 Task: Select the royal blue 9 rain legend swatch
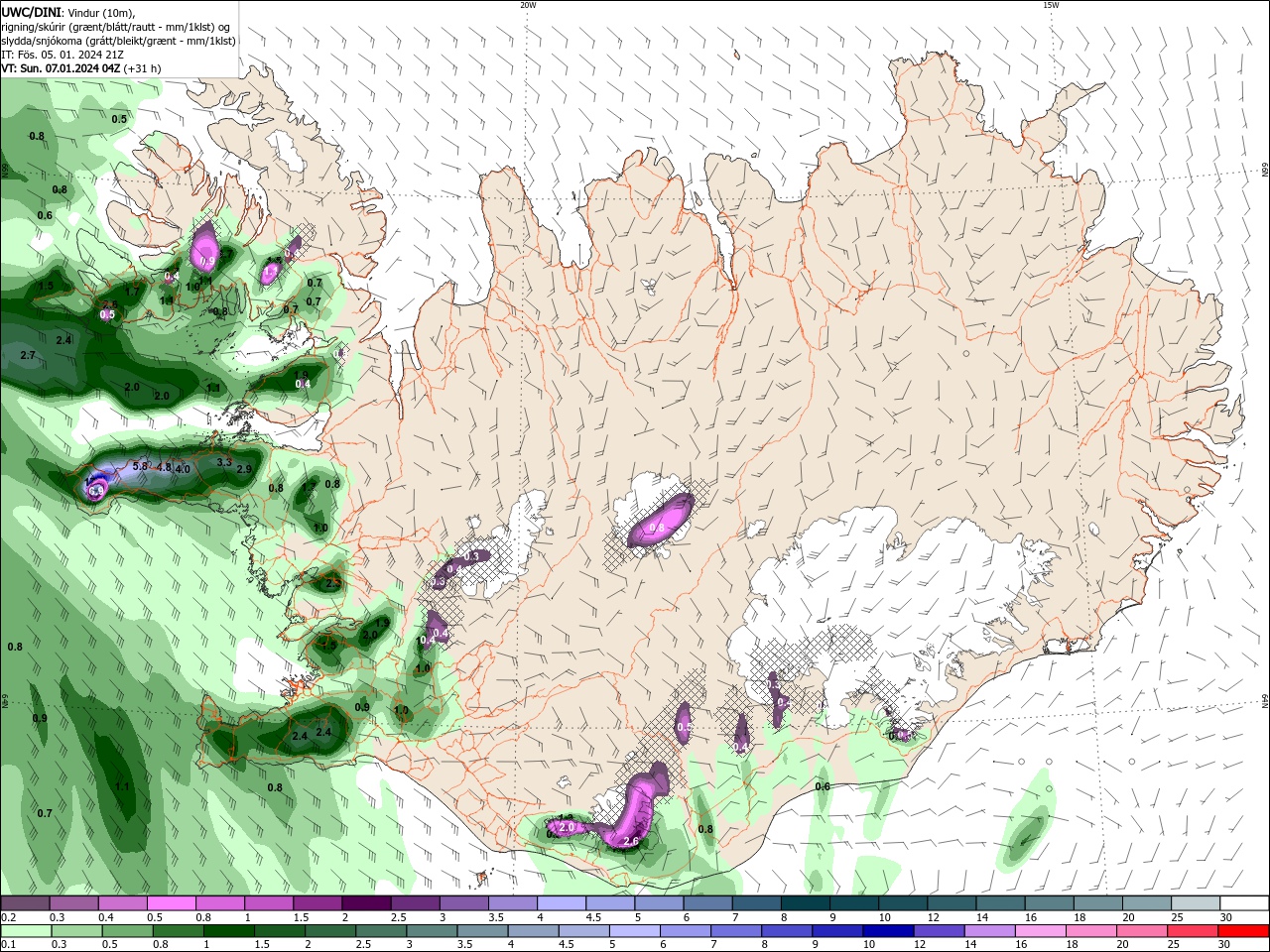coord(836,931)
